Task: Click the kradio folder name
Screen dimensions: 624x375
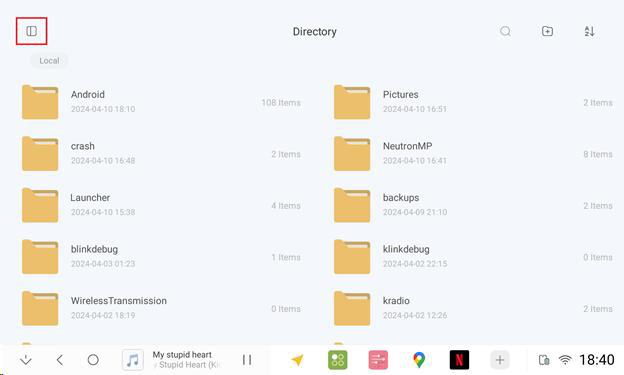Action: [396, 301]
